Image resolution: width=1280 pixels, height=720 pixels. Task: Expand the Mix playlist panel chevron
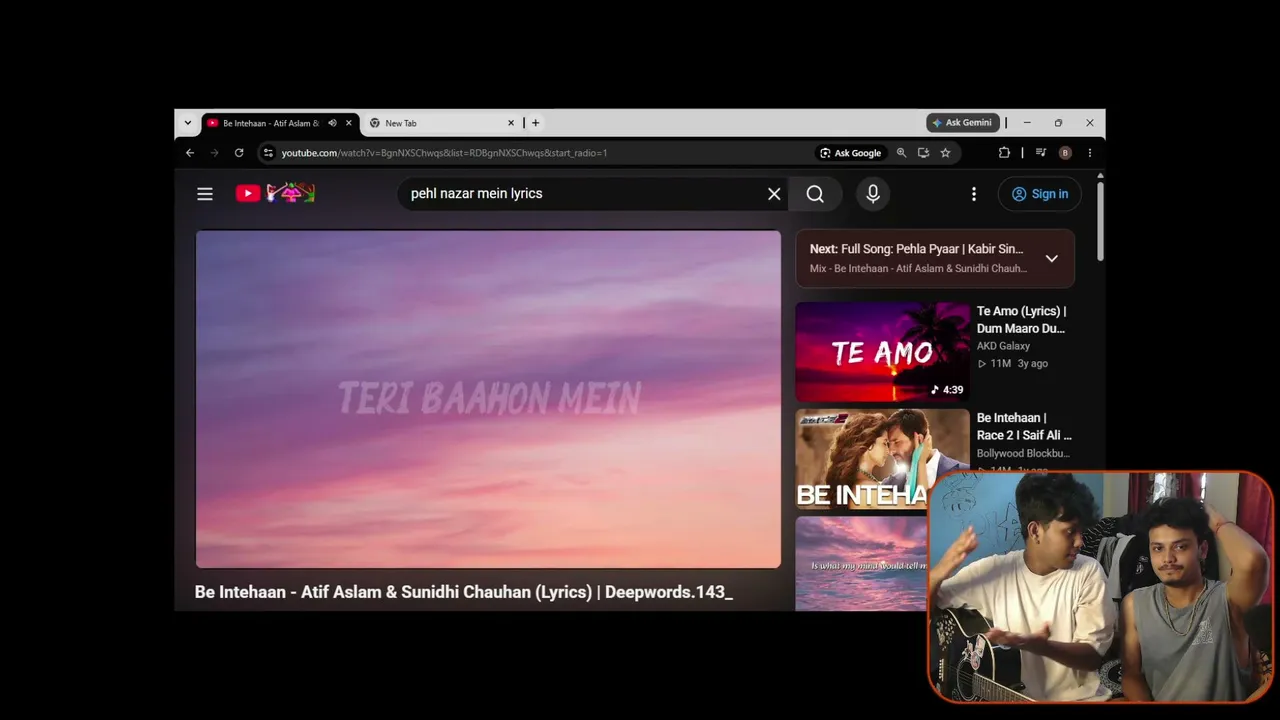(1051, 258)
